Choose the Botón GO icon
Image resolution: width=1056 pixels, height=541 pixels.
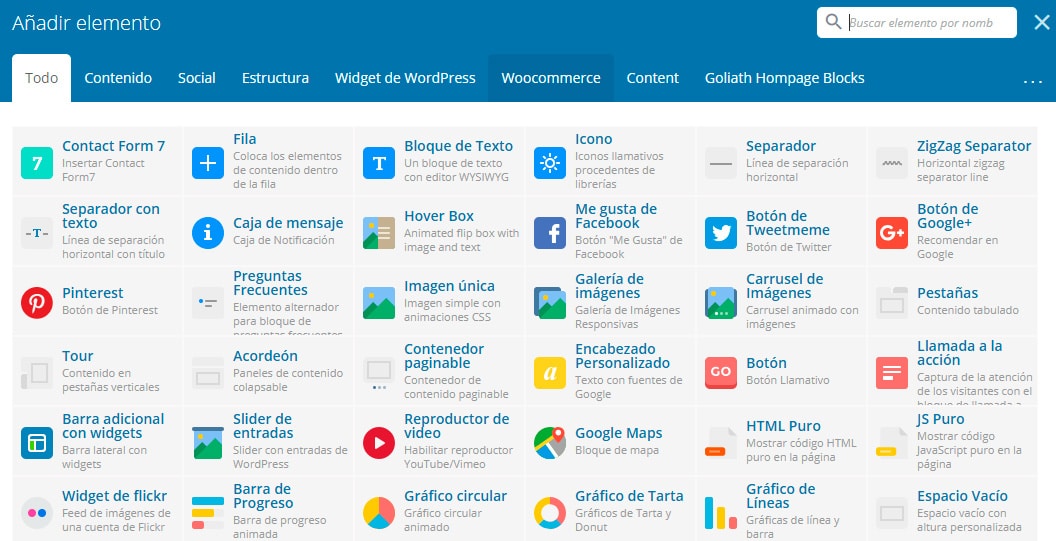click(721, 373)
